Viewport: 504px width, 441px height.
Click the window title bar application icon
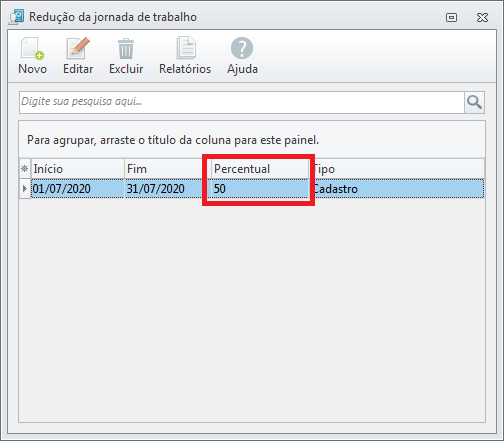[x=16, y=17]
